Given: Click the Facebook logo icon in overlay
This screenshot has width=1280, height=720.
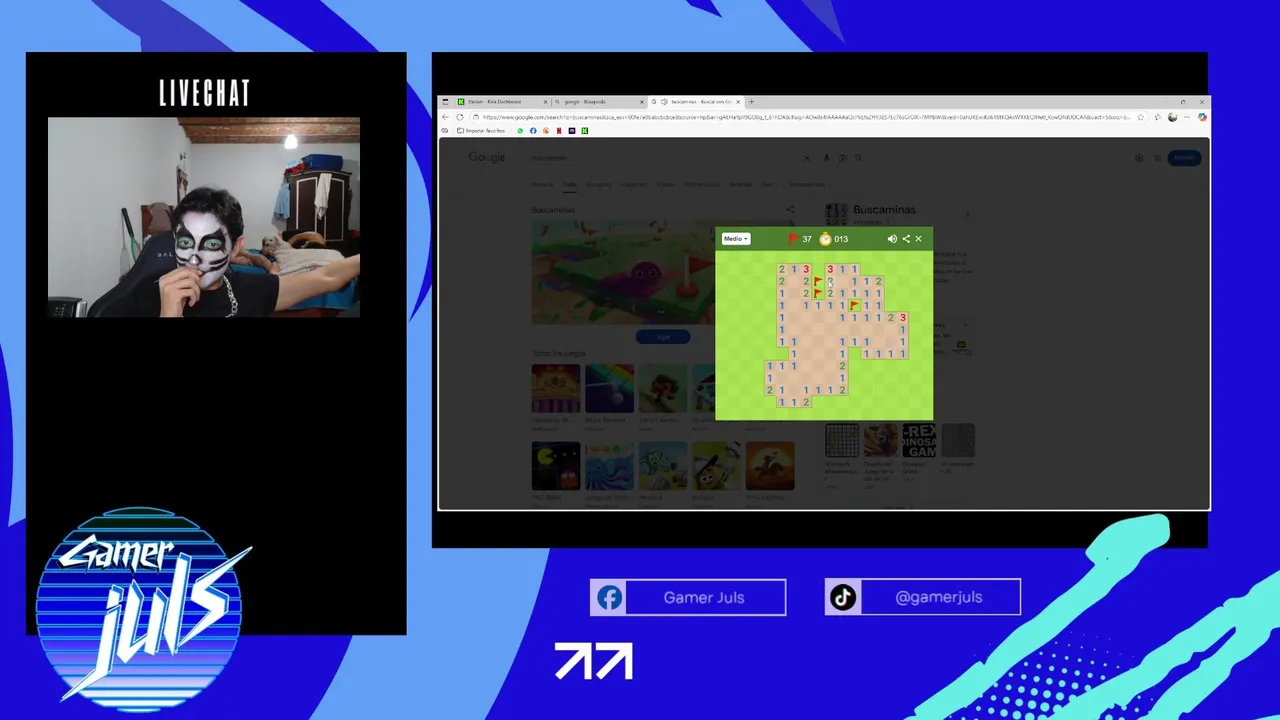Looking at the screenshot, I should (x=610, y=597).
